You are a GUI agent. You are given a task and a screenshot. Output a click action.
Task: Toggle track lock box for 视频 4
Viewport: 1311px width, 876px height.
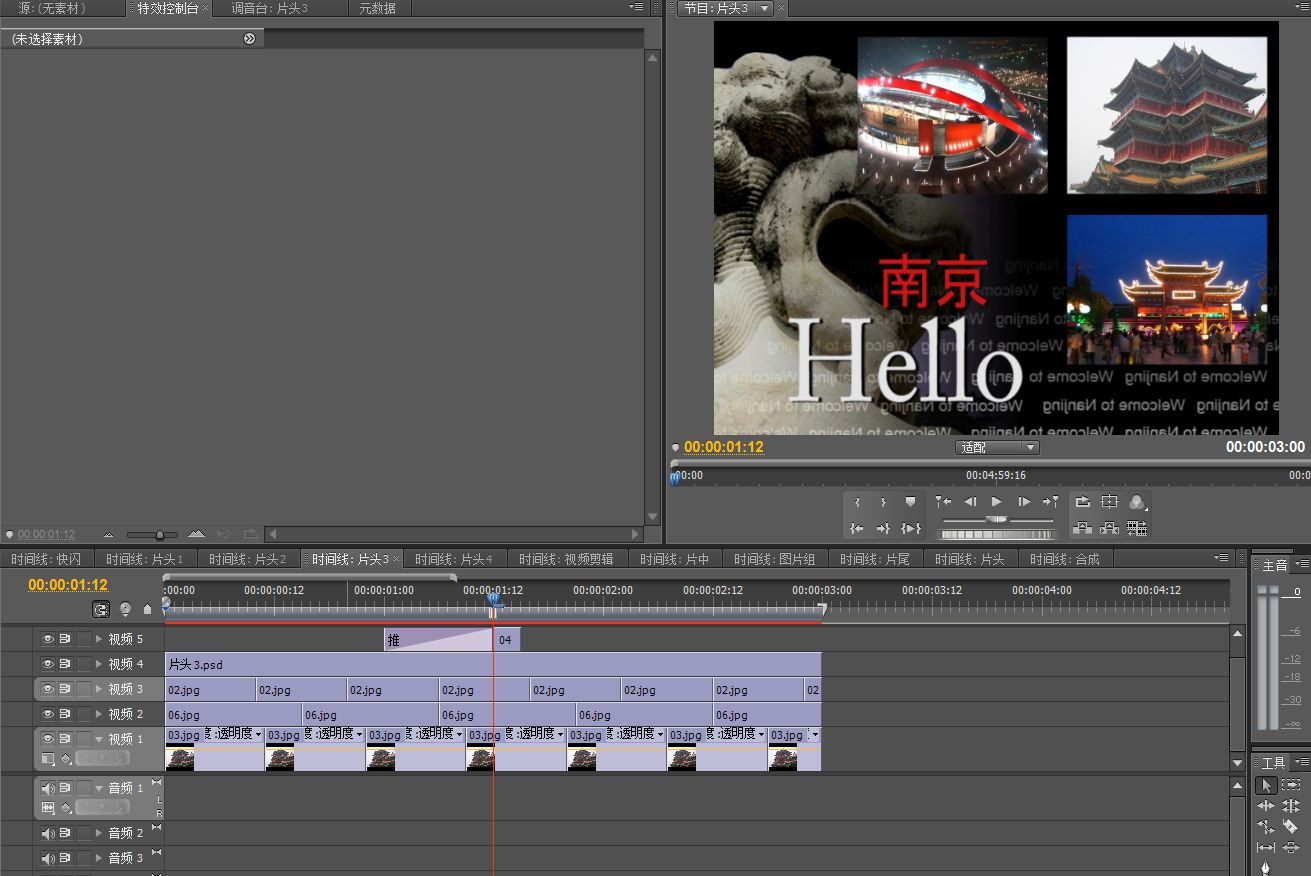pyautogui.click(x=83, y=664)
